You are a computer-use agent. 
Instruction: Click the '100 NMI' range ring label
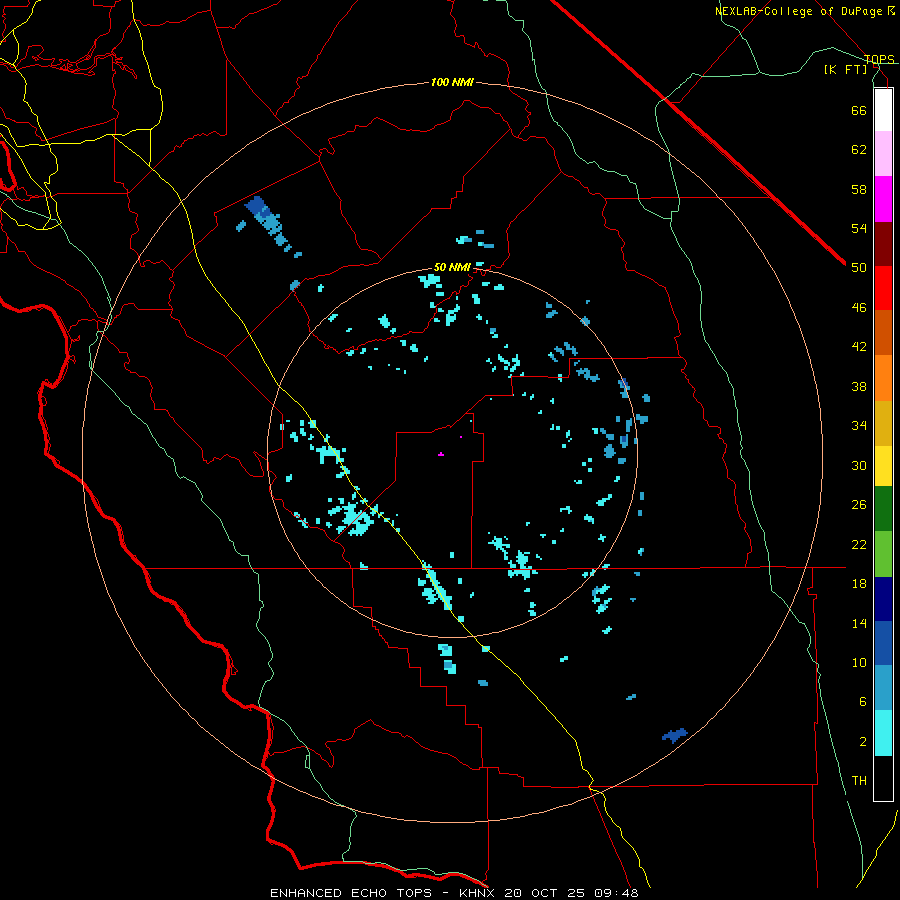(x=452, y=83)
